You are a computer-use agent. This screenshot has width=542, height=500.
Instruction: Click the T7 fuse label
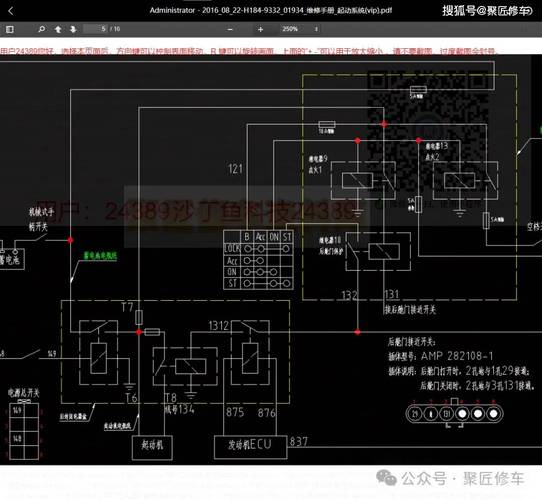pos(127,307)
